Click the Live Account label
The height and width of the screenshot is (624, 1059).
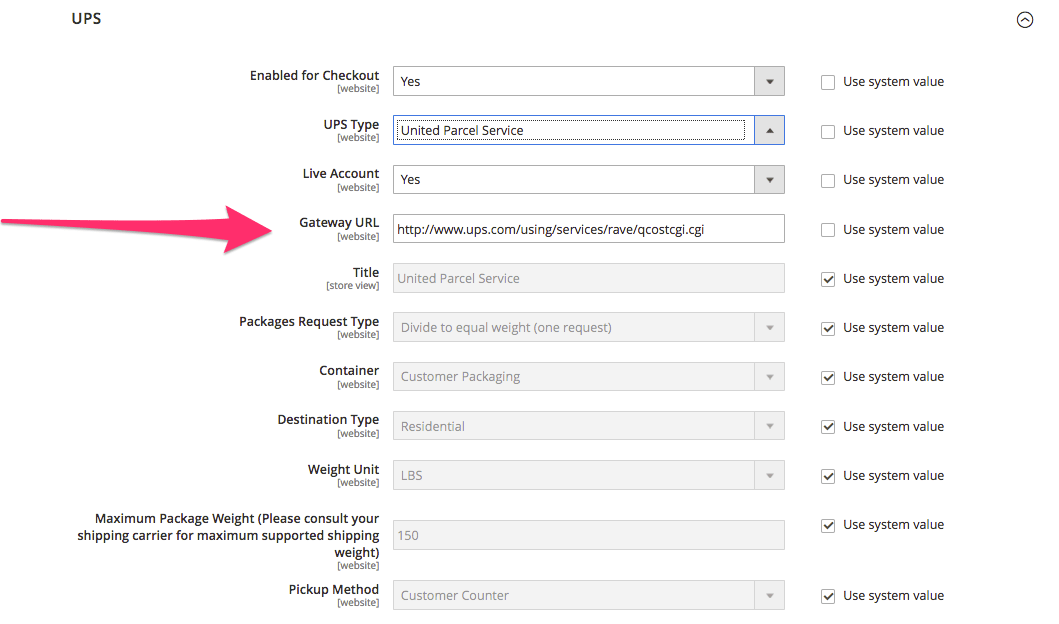point(341,174)
